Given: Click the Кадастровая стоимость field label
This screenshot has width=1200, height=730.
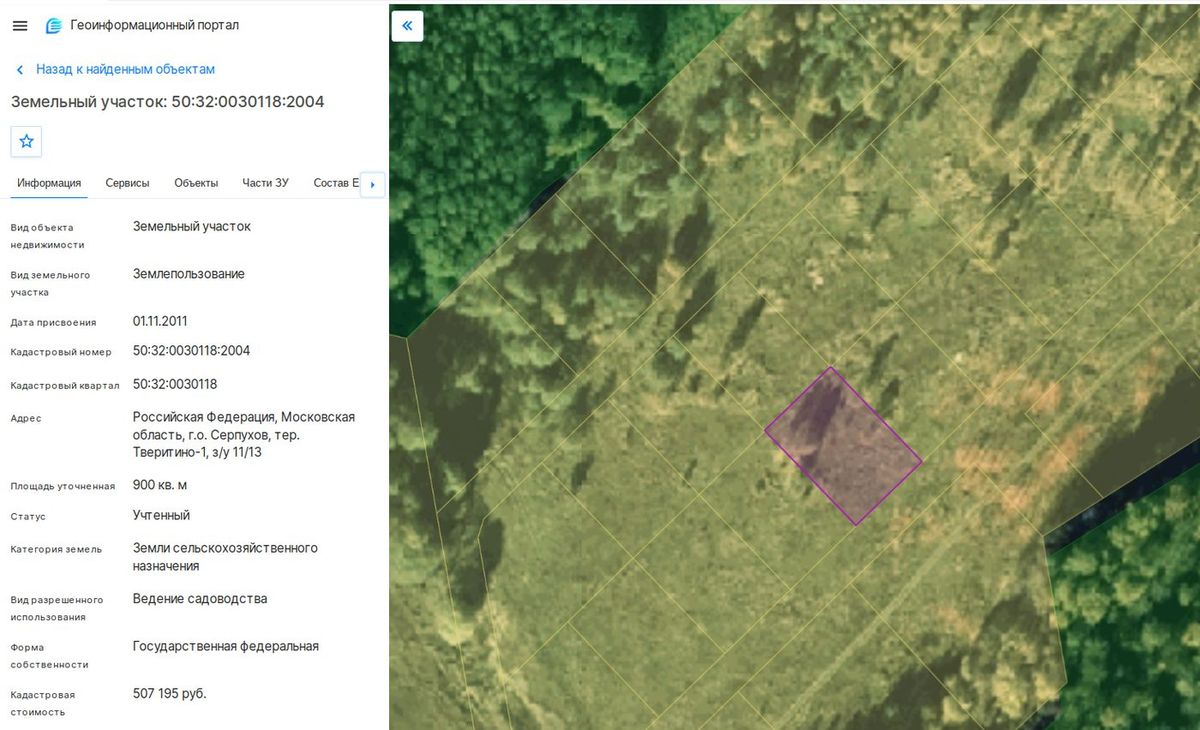Looking at the screenshot, I should [43, 703].
